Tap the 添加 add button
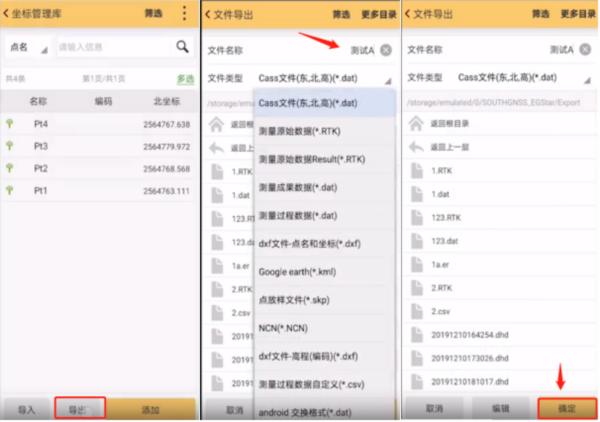The height and width of the screenshot is (422, 600). (x=151, y=409)
